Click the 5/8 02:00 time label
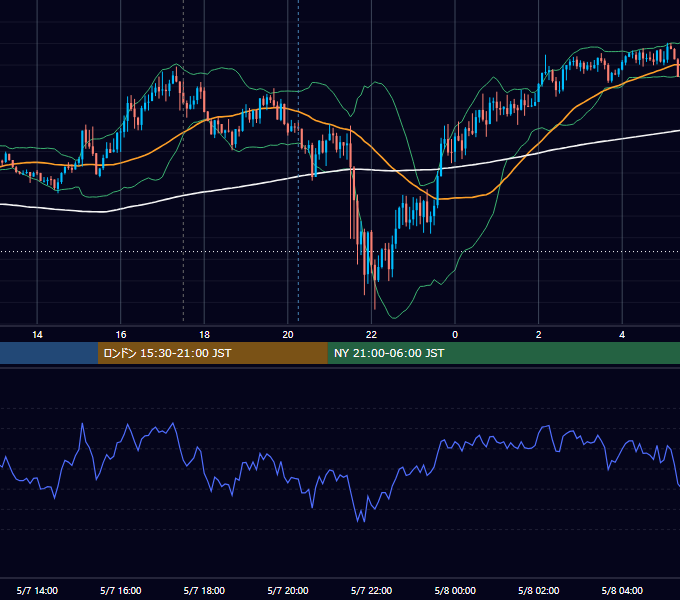 (x=539, y=590)
